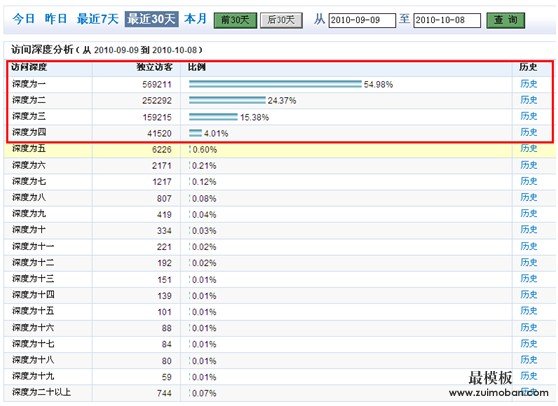This screenshot has height=406, width=558.
Task: Click the 查询 search button
Action: [505, 20]
